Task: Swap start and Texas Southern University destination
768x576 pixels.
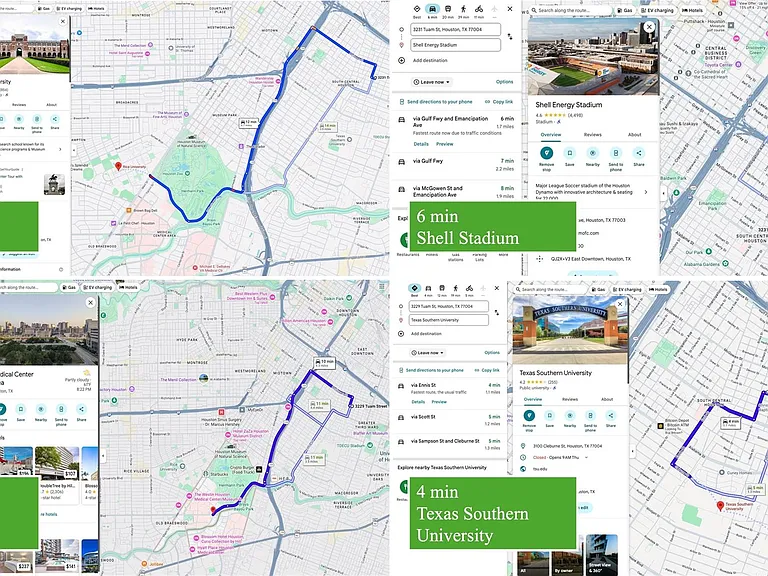Action: pos(497,312)
